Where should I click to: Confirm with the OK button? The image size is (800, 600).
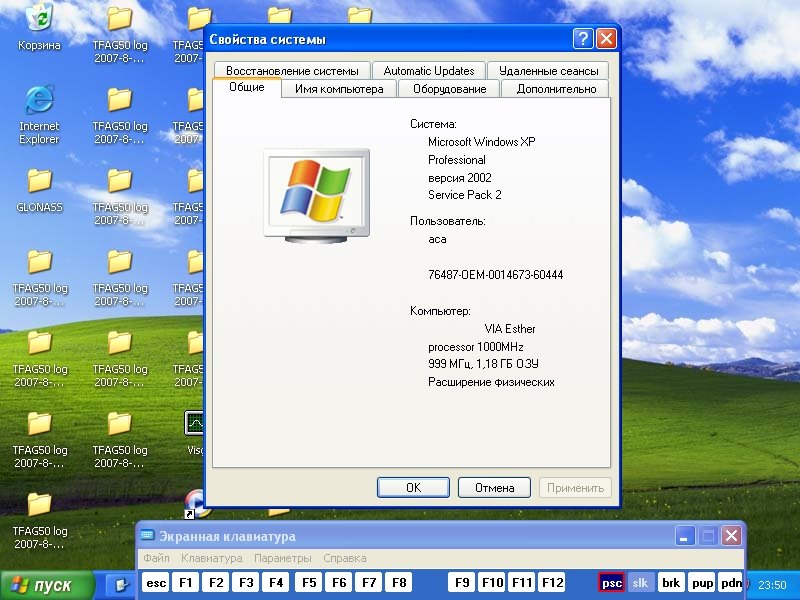[x=413, y=487]
